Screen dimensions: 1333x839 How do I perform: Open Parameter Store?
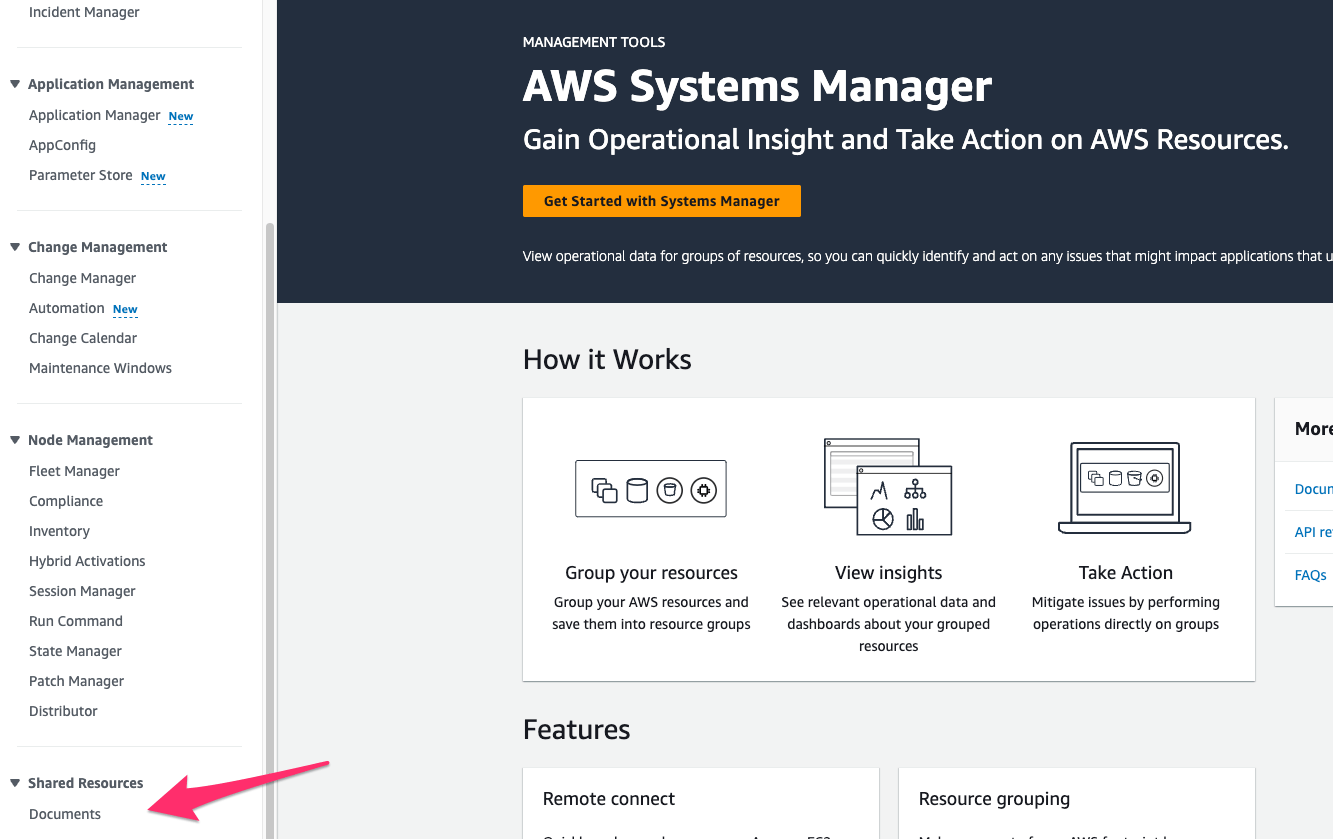(80, 175)
